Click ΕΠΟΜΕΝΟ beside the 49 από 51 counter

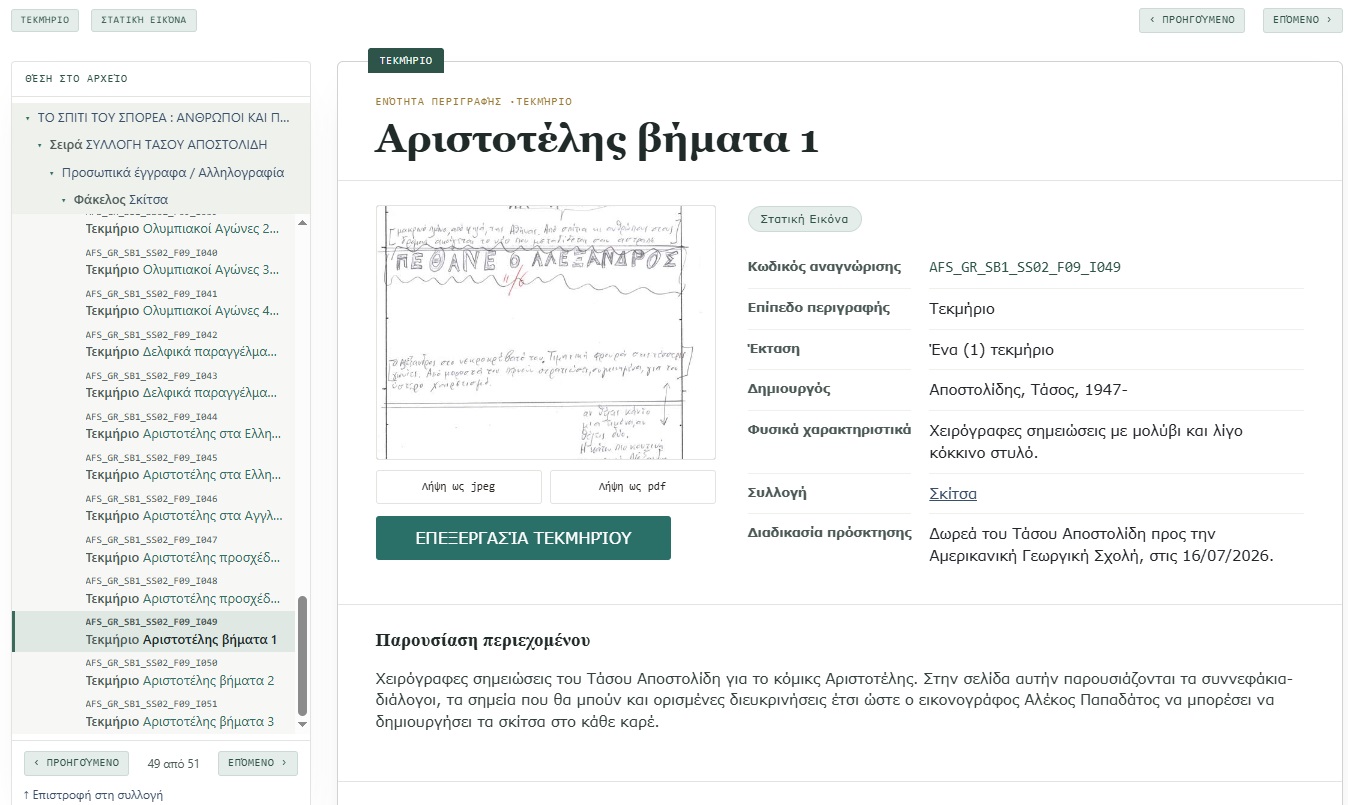click(258, 763)
